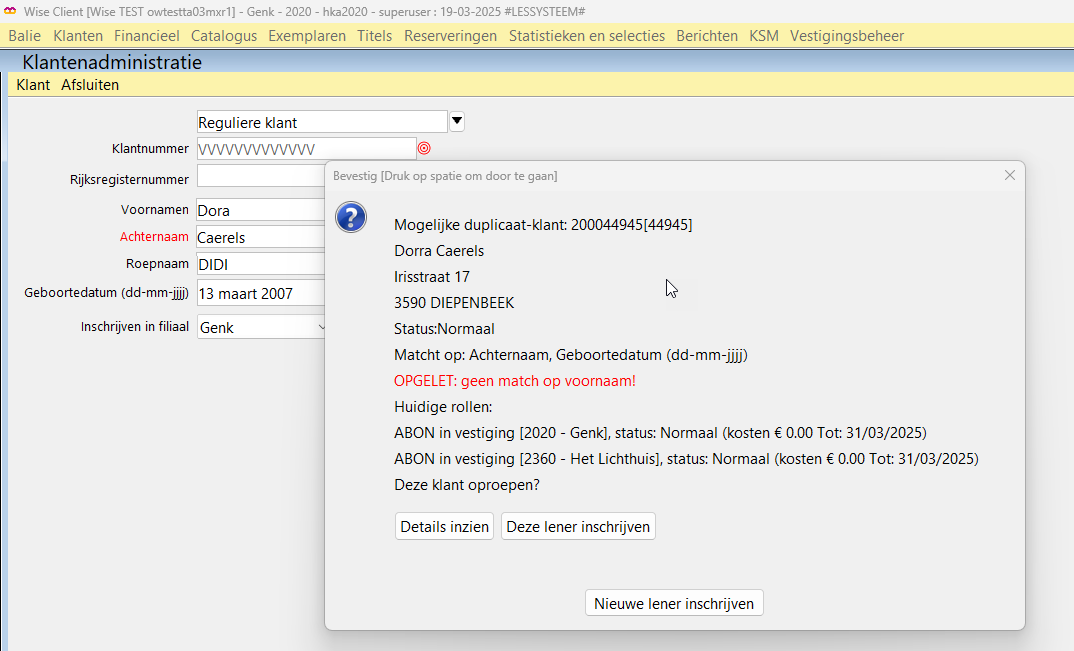
Task: Open the KSM menu
Action: click(x=764, y=36)
